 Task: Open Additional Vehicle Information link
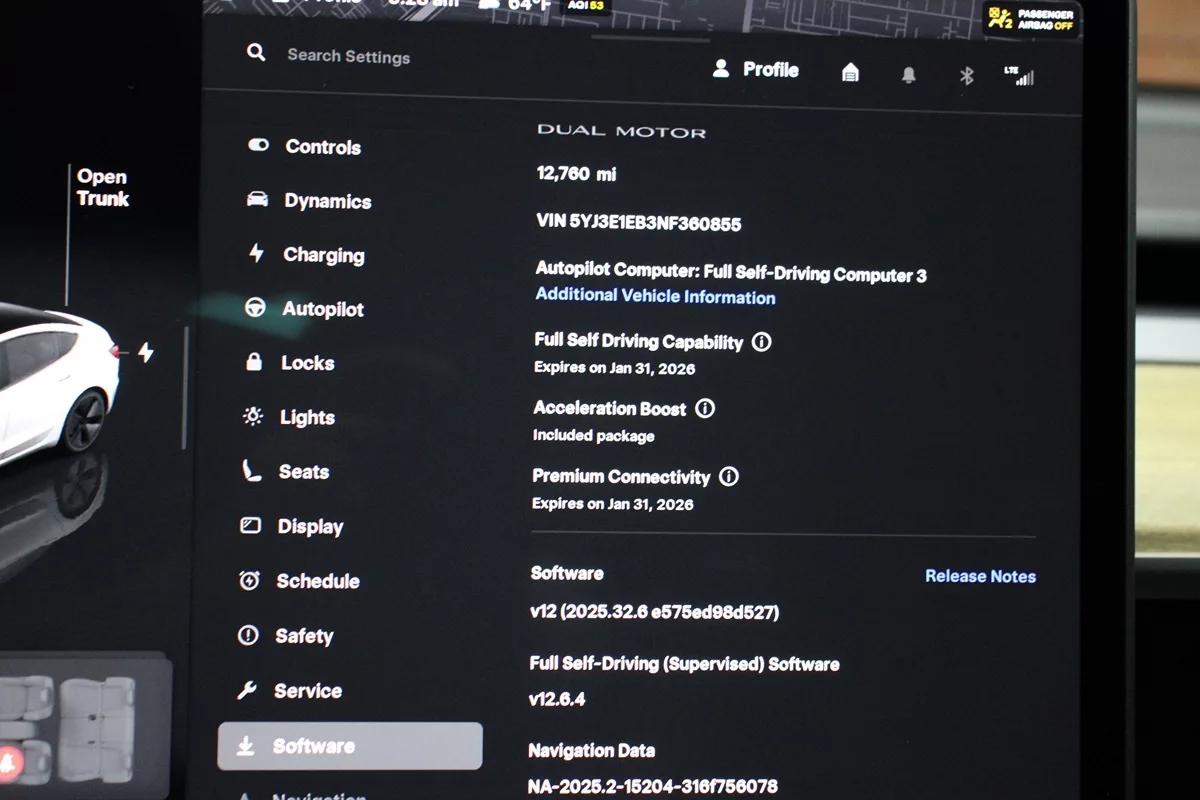click(655, 296)
